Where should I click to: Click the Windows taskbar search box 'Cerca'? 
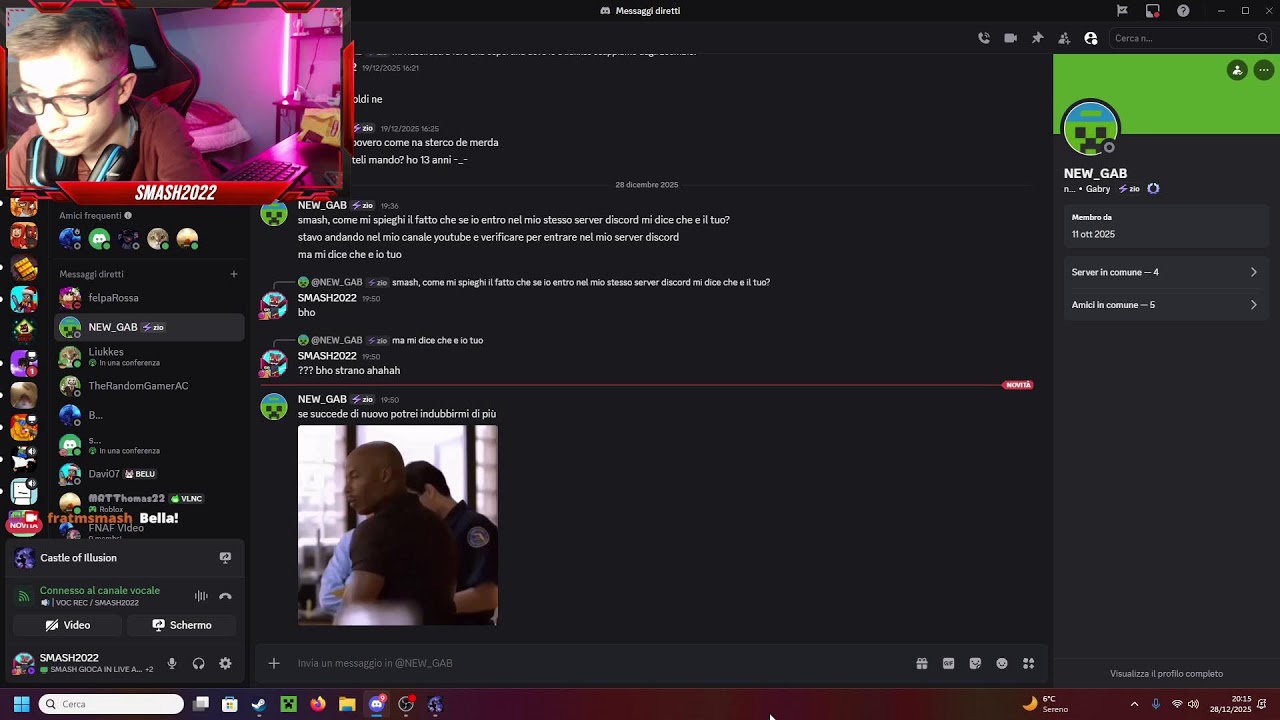(112, 704)
